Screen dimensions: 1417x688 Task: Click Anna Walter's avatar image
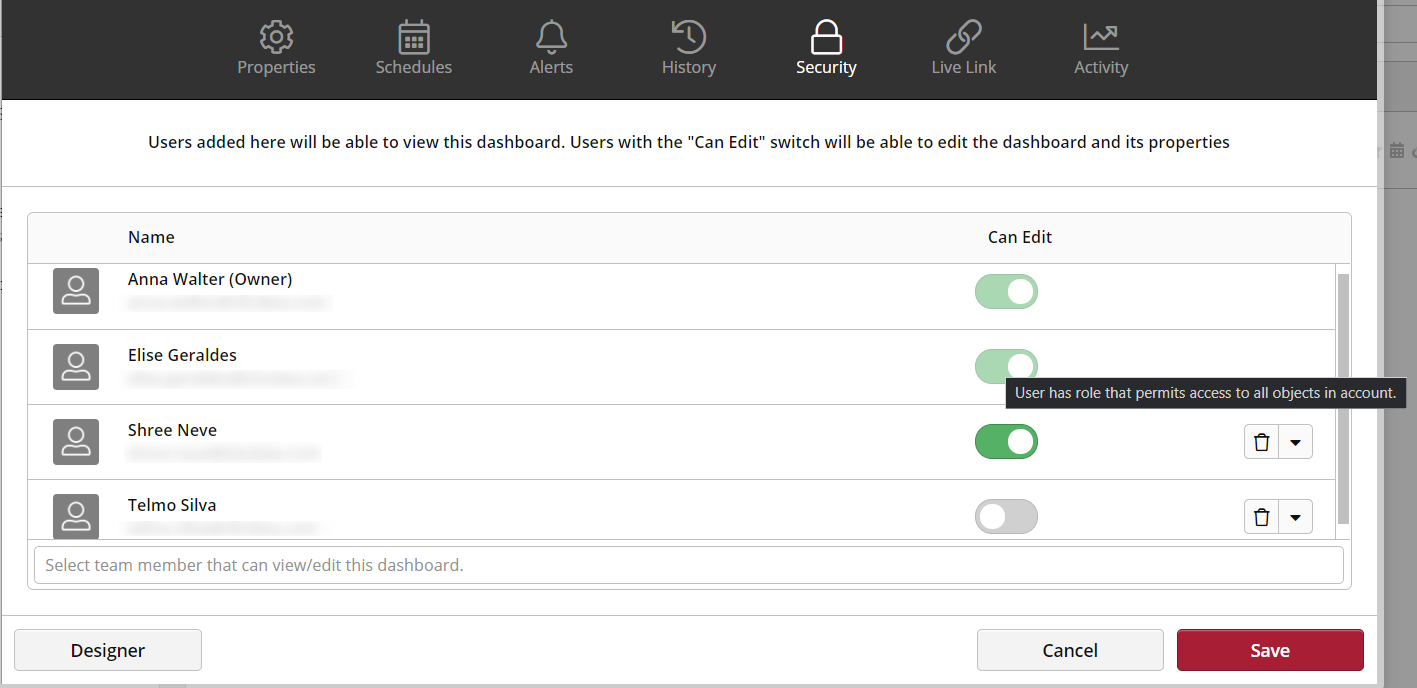[x=75, y=291]
